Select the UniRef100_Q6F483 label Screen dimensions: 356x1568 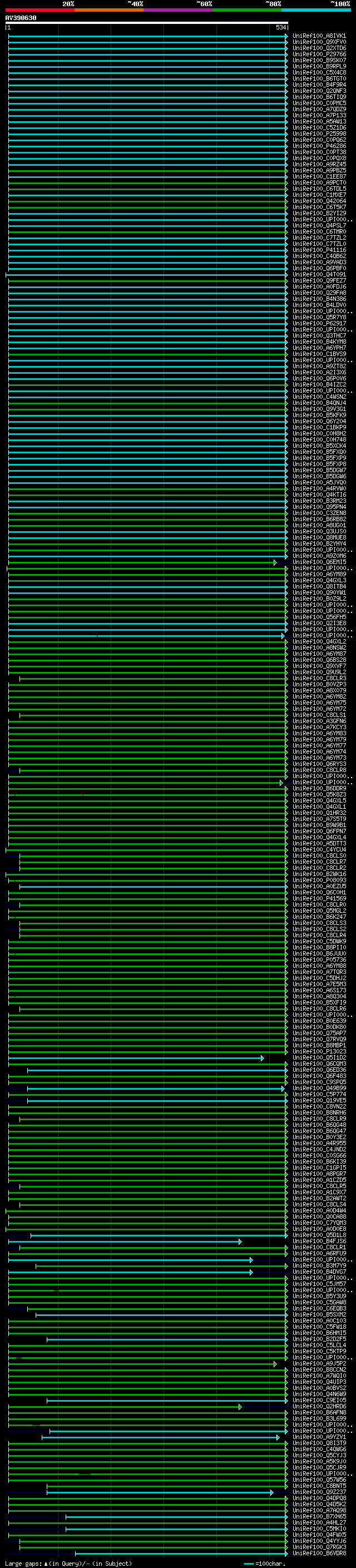(319, 1076)
